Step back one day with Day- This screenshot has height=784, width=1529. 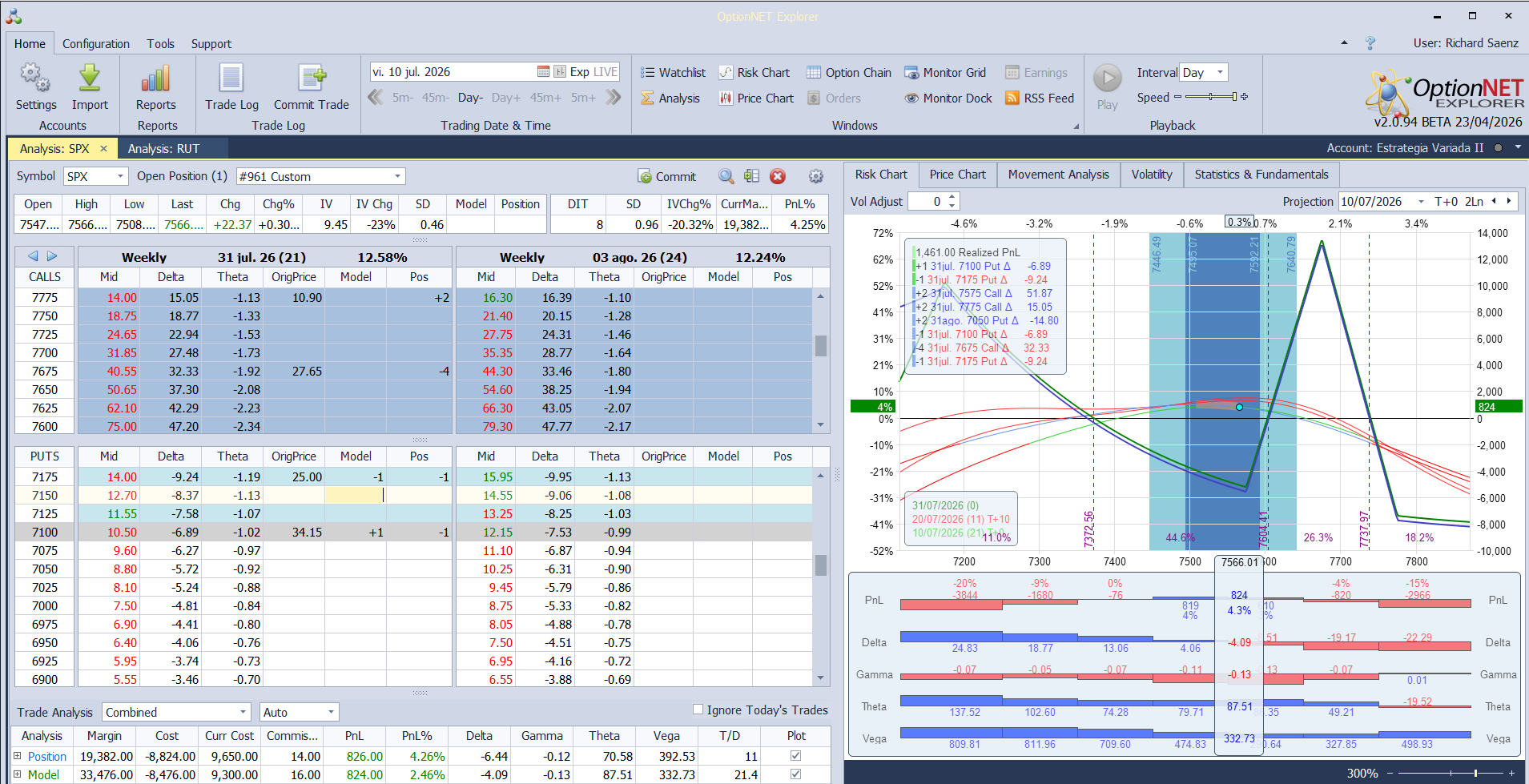pyautogui.click(x=470, y=98)
